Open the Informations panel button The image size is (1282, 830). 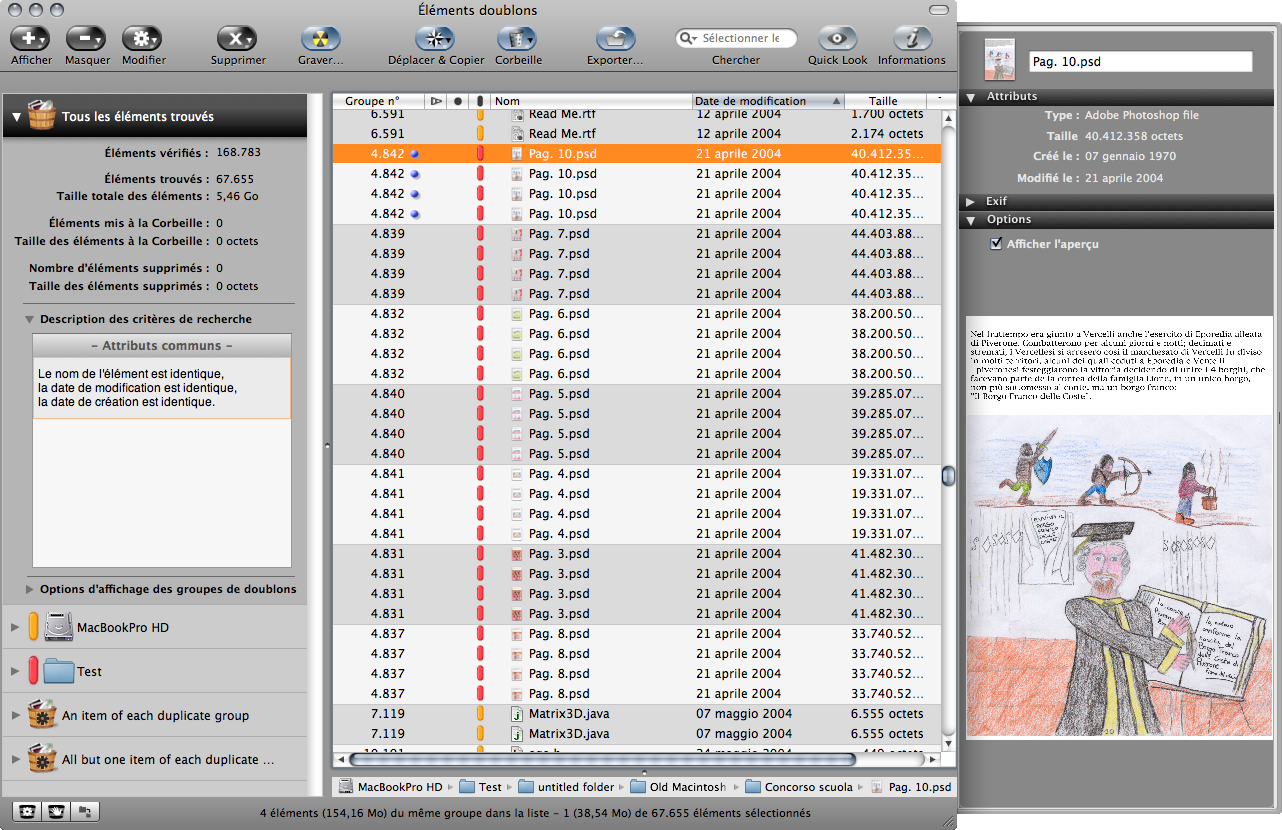click(911, 39)
